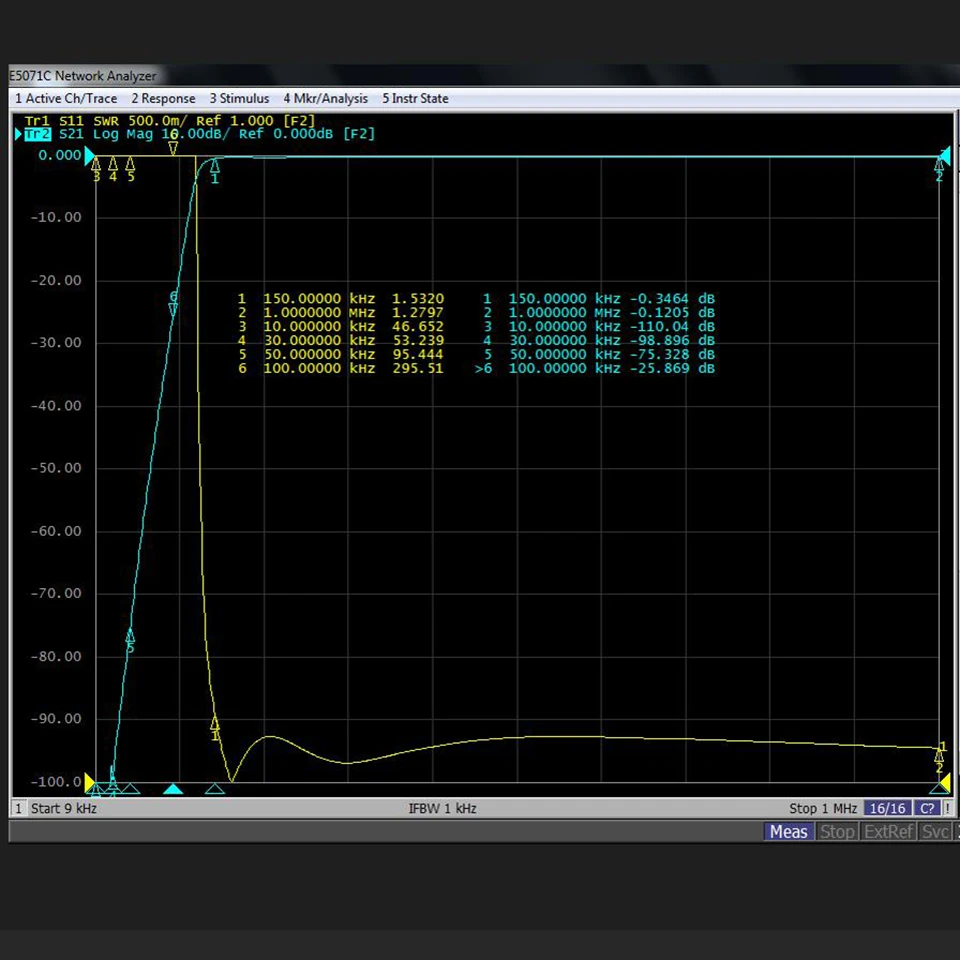Select marker 4 on the top reference line
The width and height of the screenshot is (960, 960).
[113, 170]
